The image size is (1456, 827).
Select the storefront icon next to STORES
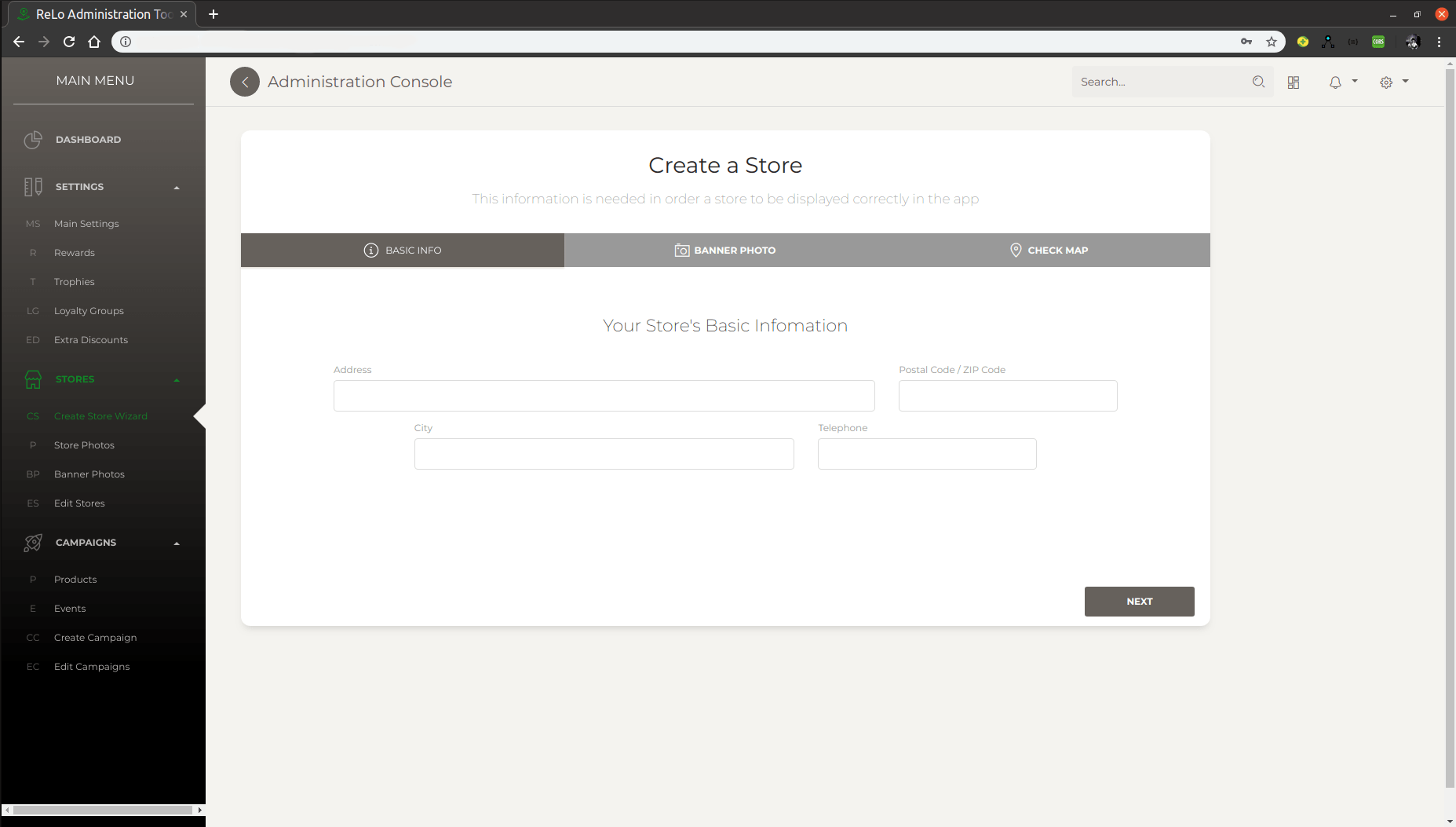pos(33,379)
